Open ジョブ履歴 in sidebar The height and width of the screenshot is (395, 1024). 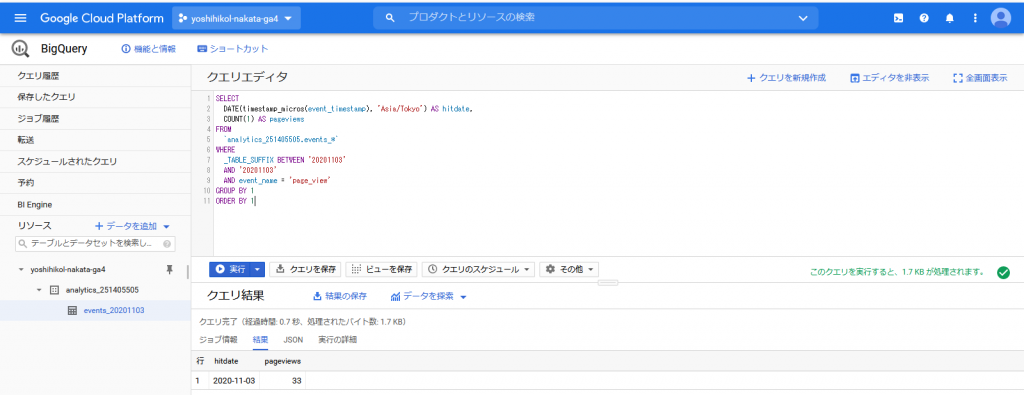click(95, 119)
